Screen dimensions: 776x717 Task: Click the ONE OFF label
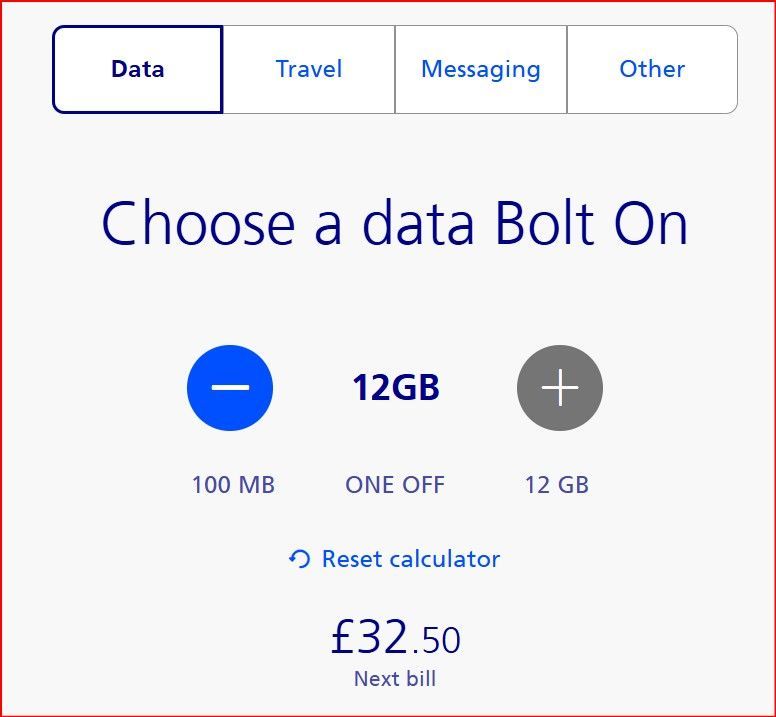point(395,485)
